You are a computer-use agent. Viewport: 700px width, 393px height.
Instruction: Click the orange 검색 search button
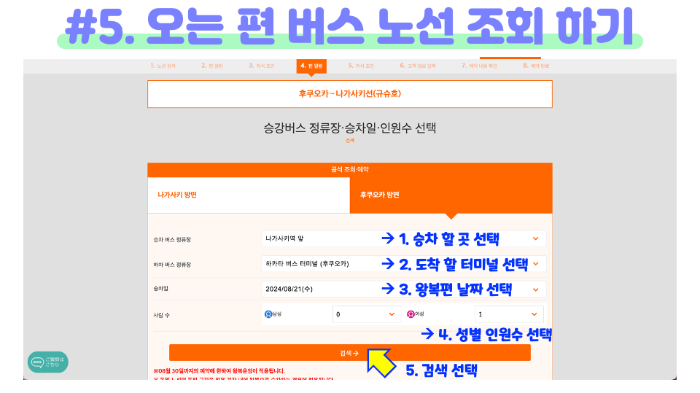click(x=350, y=353)
